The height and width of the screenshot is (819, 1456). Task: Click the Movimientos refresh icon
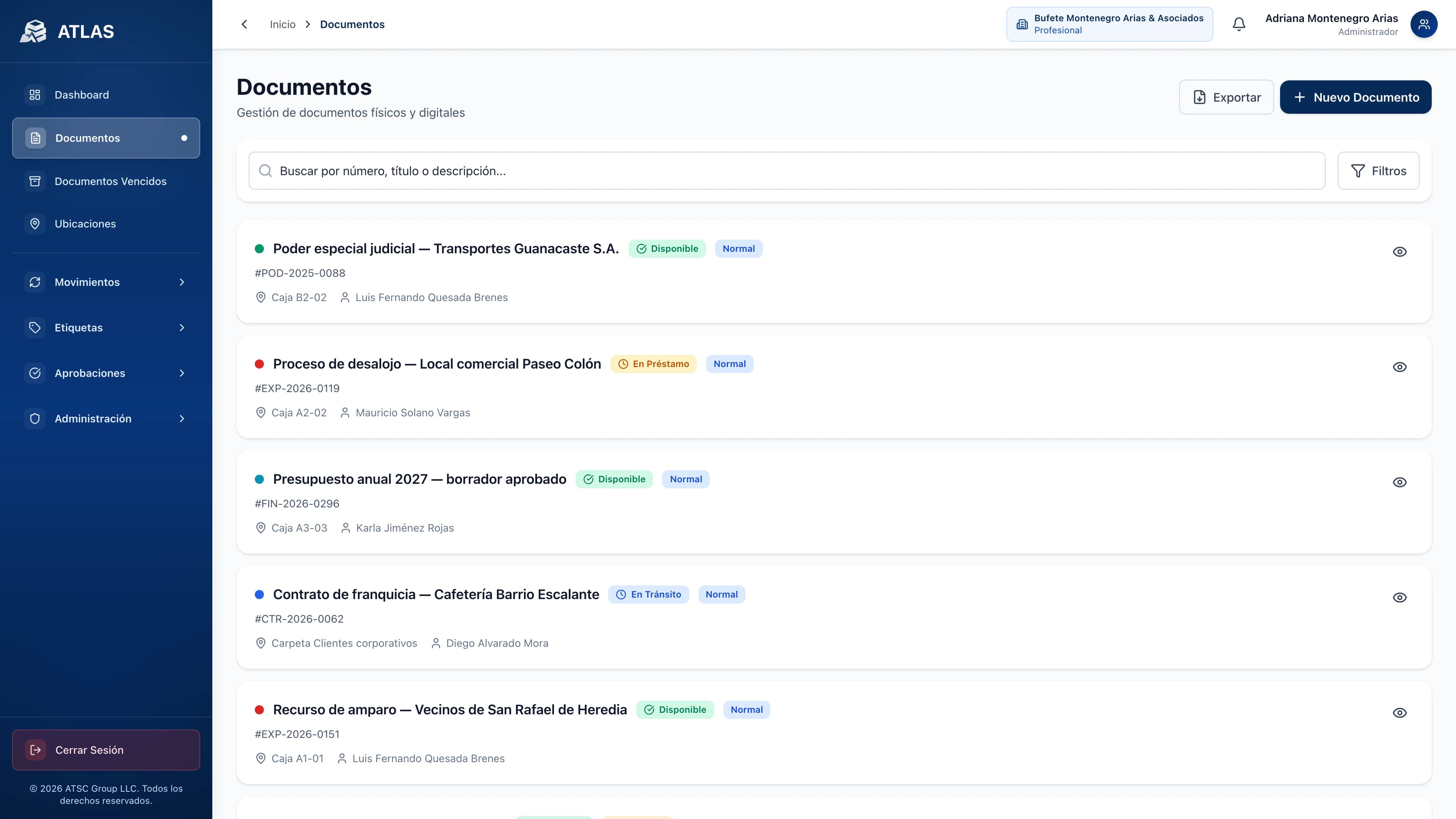pos(35,282)
